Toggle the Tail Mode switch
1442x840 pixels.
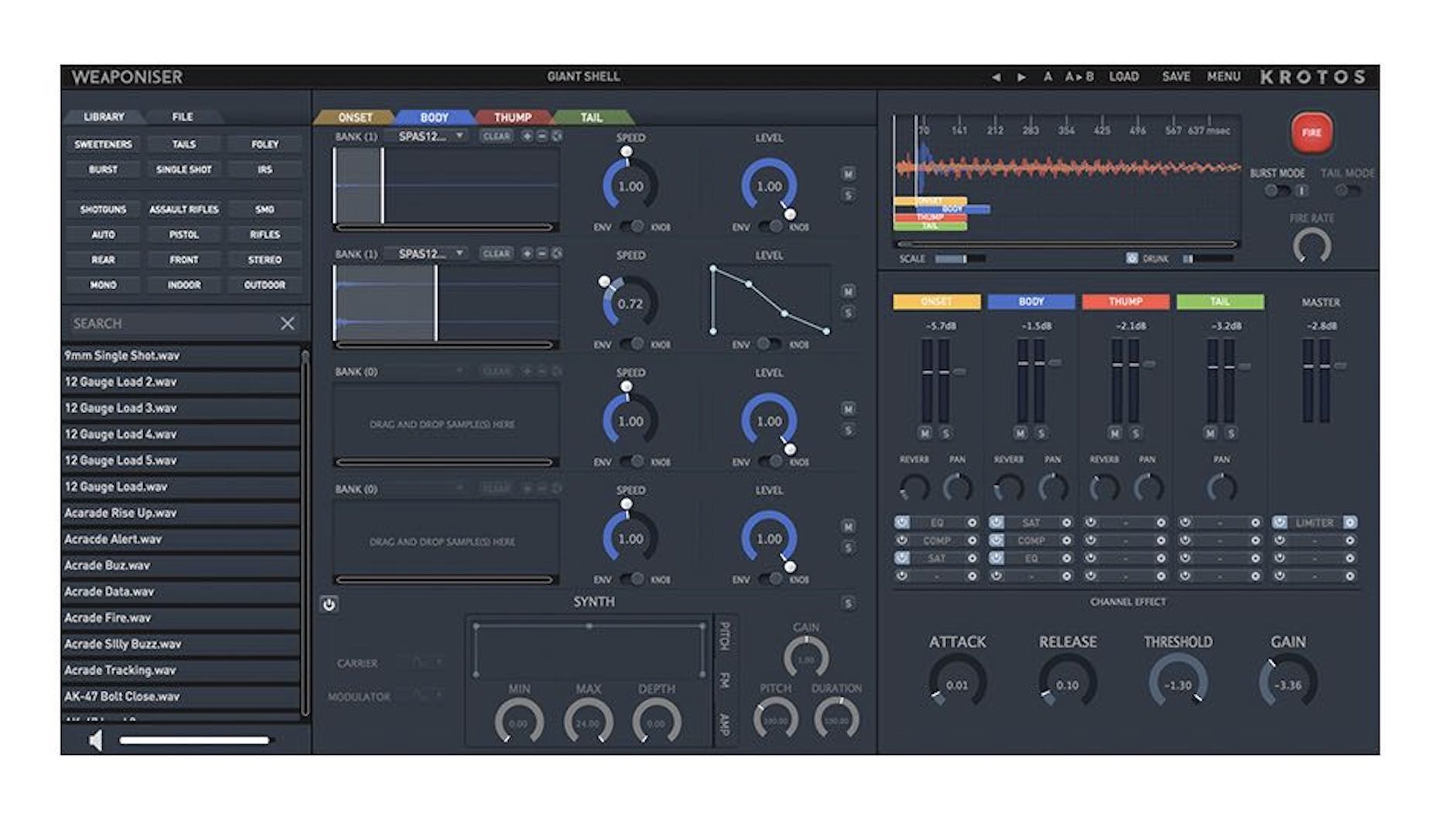[1346, 190]
